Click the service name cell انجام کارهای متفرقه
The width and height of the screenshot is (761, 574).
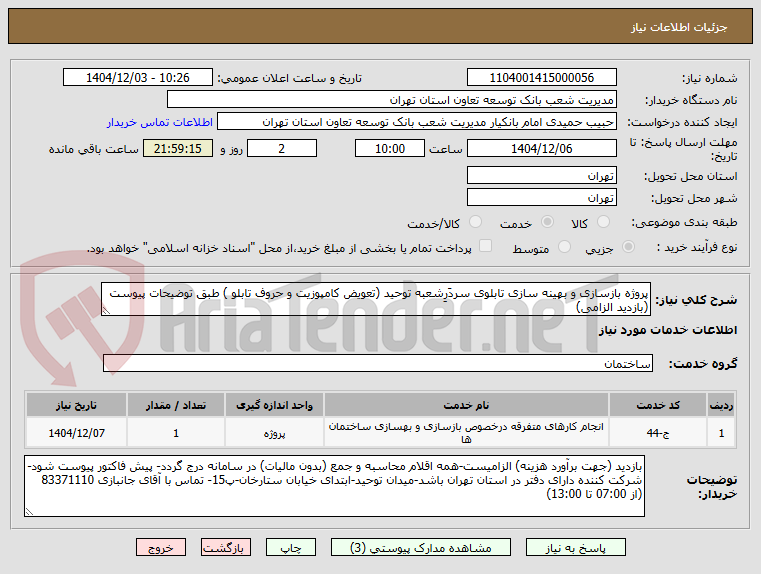(x=466, y=433)
